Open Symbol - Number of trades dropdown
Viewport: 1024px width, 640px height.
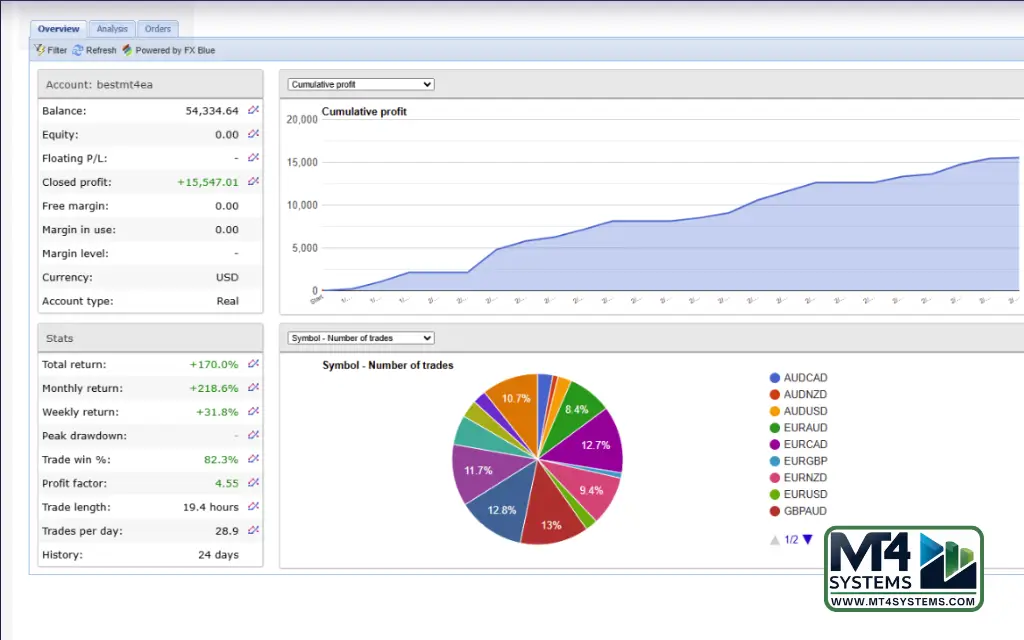coord(360,338)
